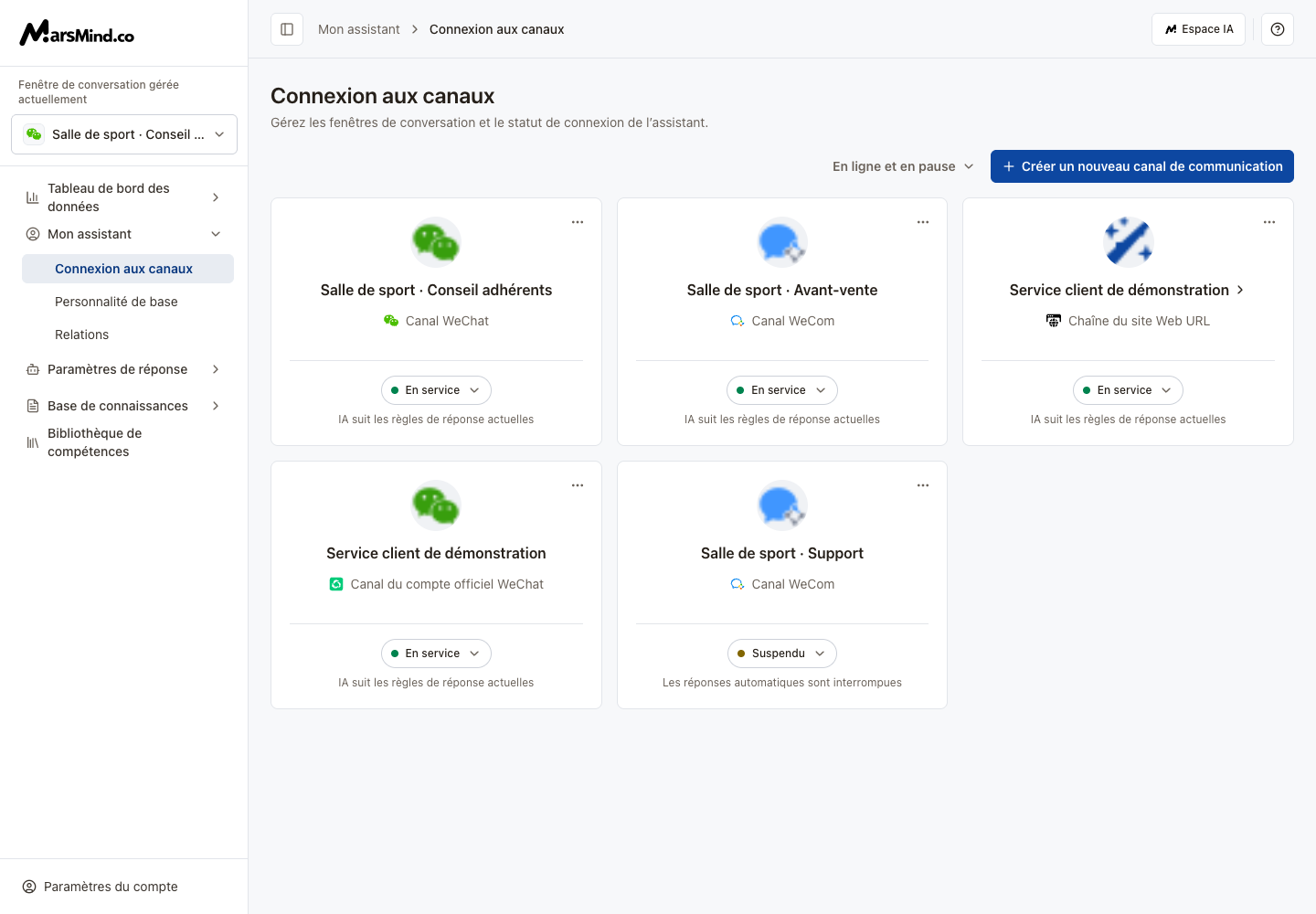Viewport: 1316px width, 914px height.
Task: Open Paramètres du compte
Action: point(101,887)
